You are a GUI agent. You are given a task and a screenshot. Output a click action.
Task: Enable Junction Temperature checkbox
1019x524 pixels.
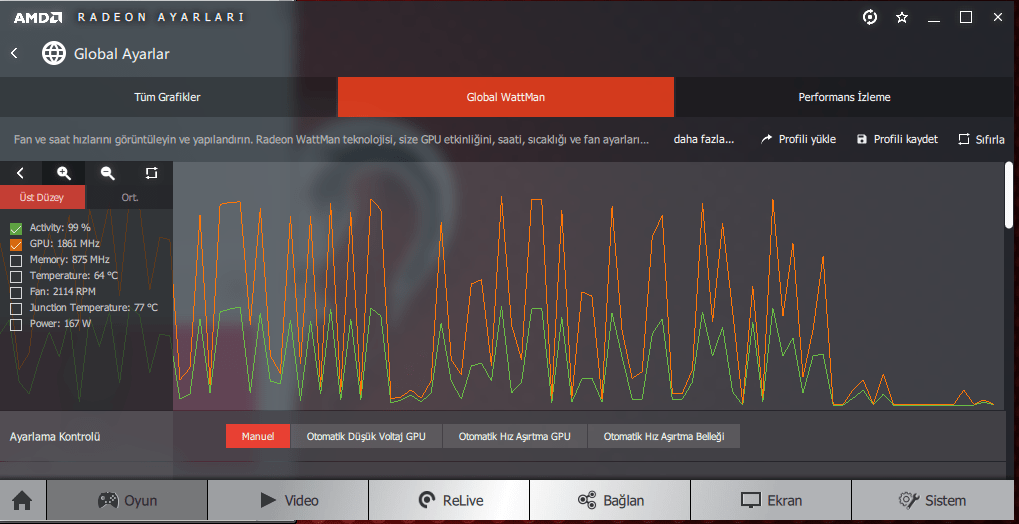[16, 309]
